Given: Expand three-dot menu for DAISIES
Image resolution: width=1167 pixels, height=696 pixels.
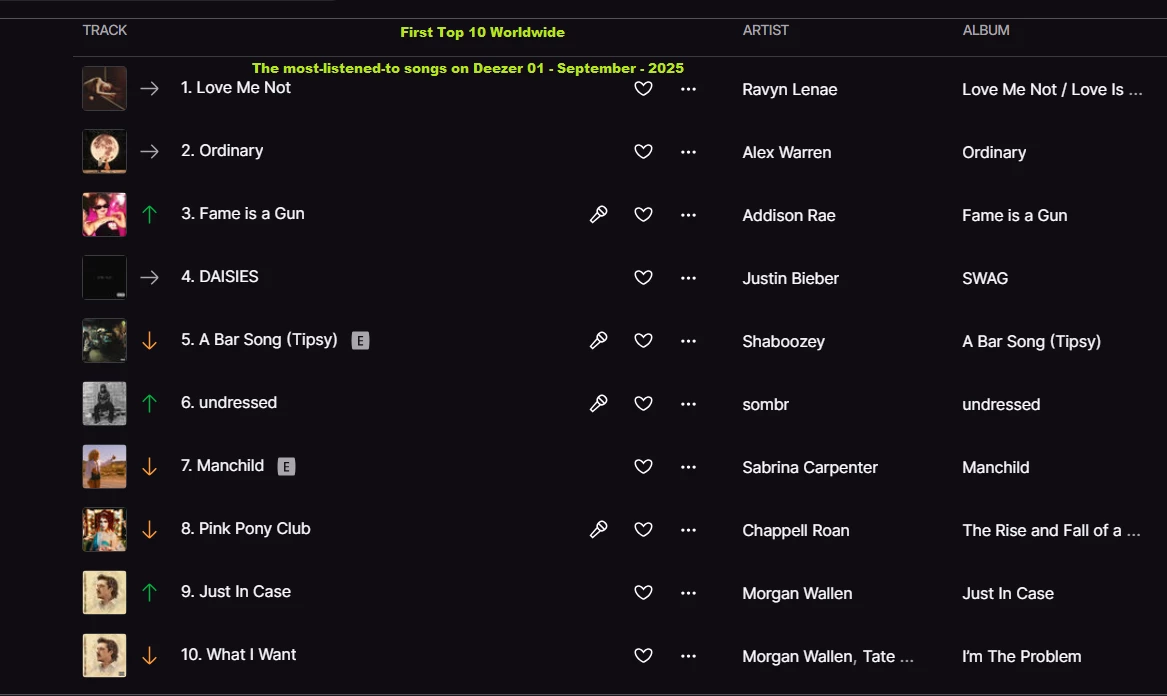Looking at the screenshot, I should [688, 278].
